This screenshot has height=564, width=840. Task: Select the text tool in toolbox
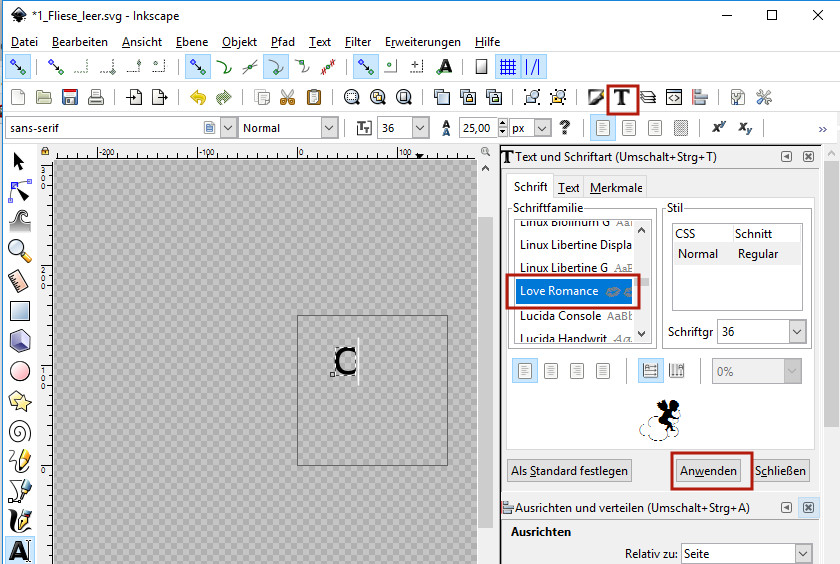tap(20, 551)
